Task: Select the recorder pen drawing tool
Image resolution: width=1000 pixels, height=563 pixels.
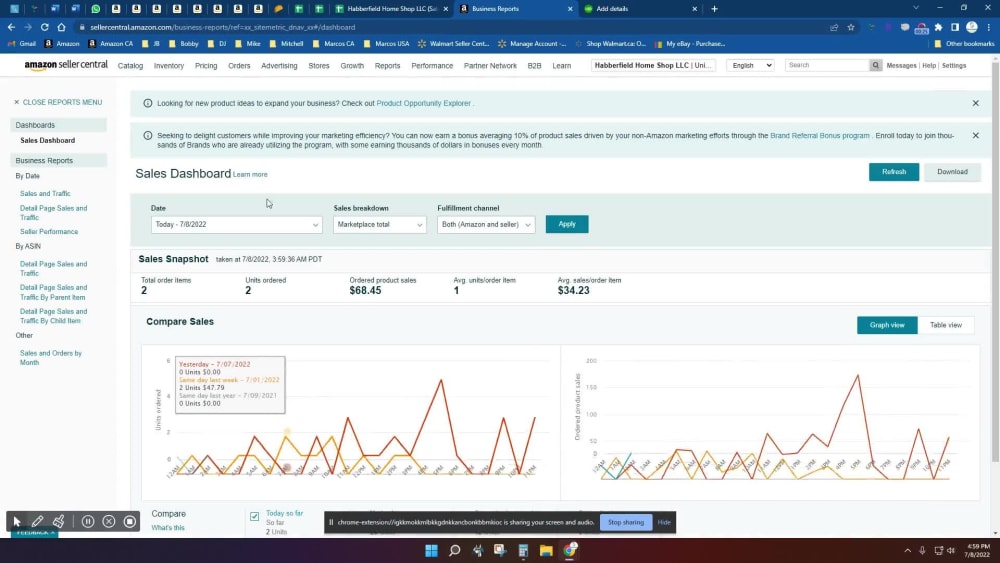Action: [x=38, y=522]
